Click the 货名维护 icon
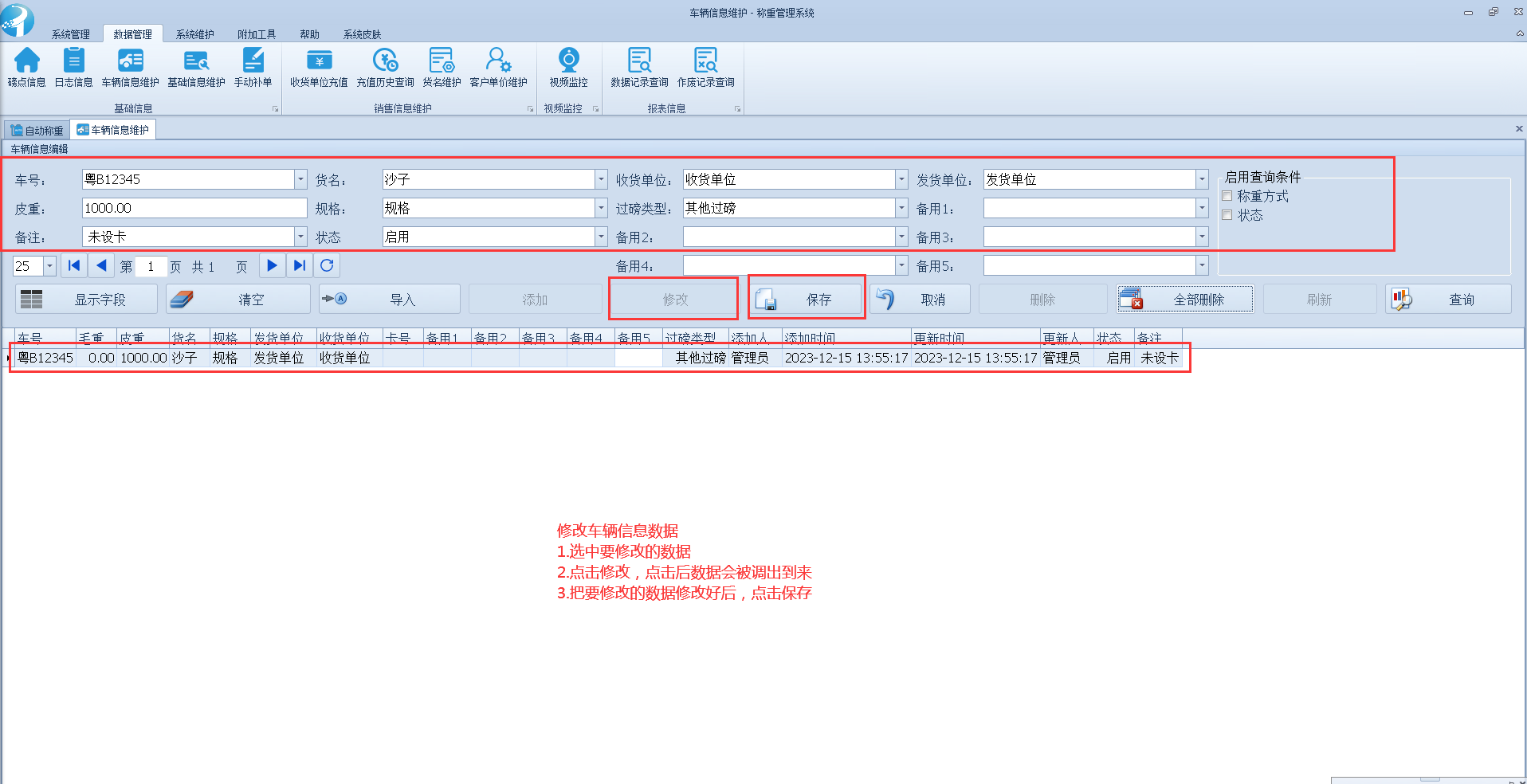The height and width of the screenshot is (784, 1527). [442, 67]
